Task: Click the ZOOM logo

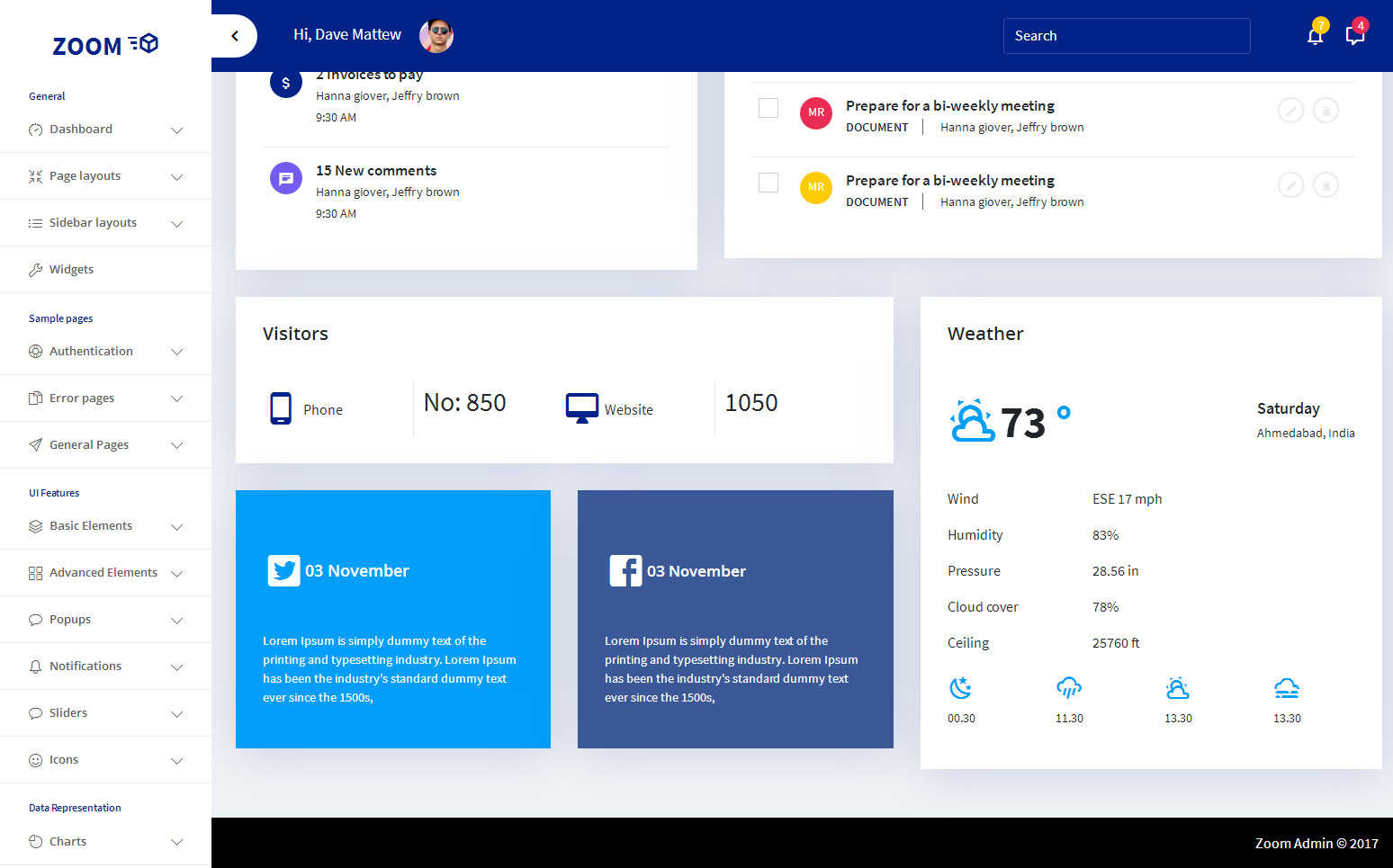Action: pos(105,45)
